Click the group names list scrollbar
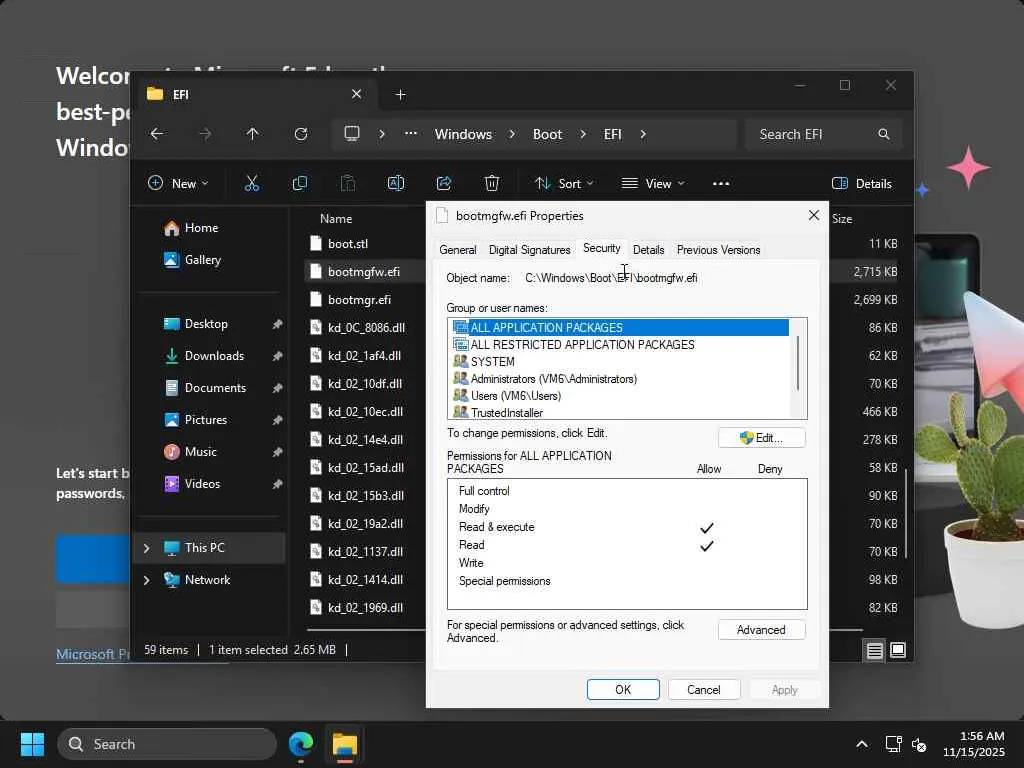This screenshot has height=768, width=1024. coord(798,363)
